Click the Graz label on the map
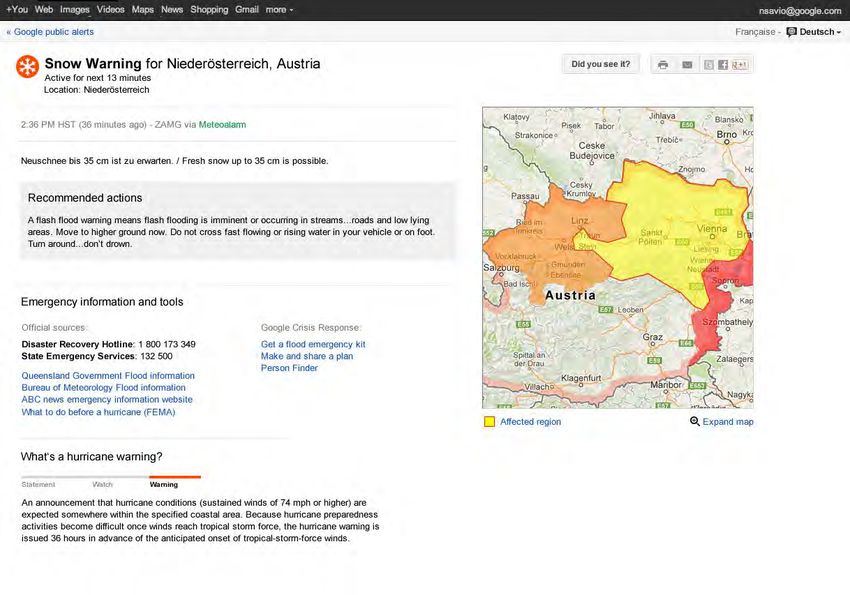Image resolution: width=850 pixels, height=595 pixels. (653, 337)
